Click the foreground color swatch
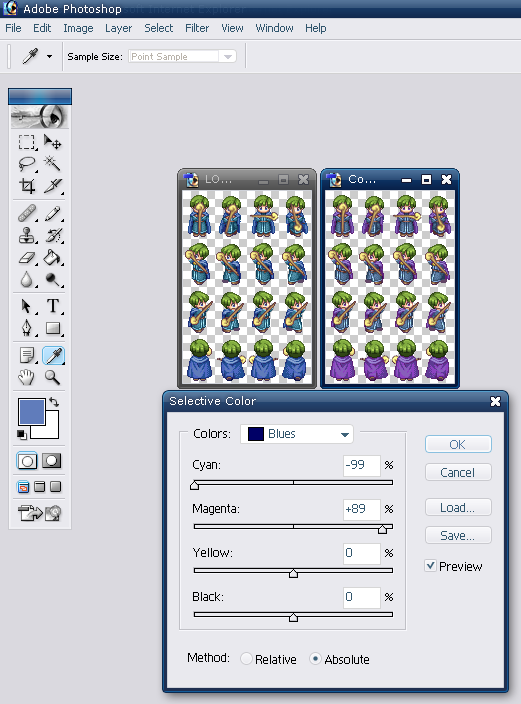The image size is (521, 704). click(31, 411)
